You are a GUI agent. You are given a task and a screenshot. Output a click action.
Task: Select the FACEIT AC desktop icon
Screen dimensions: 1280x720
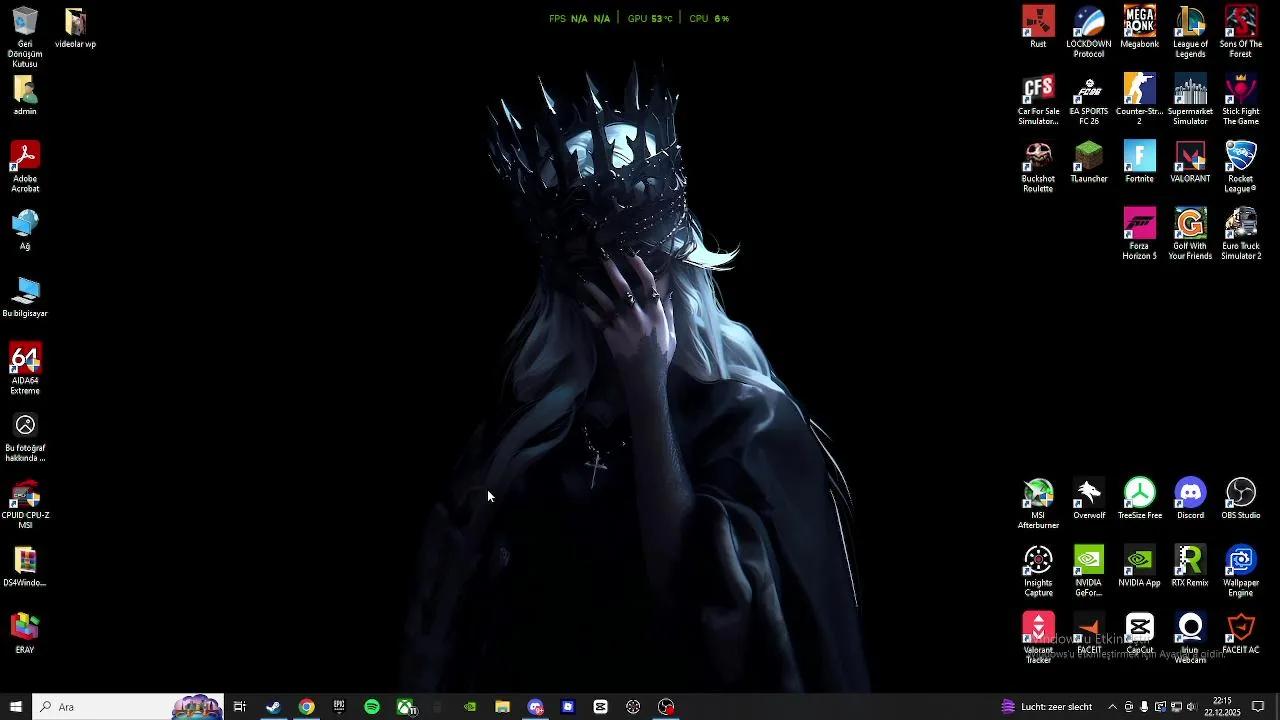point(1241,633)
